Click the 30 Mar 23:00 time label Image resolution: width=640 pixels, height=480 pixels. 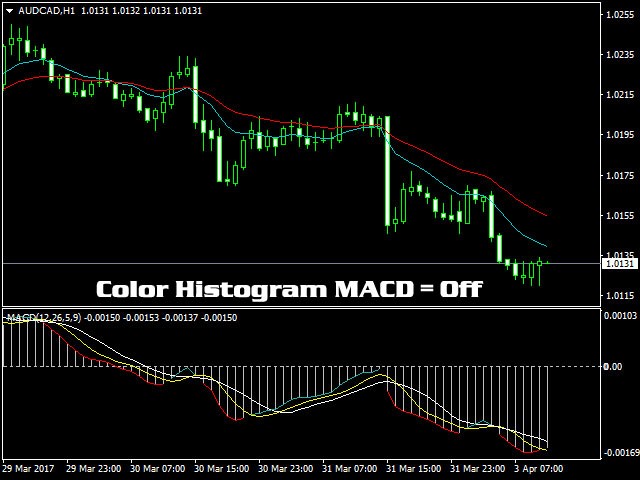click(286, 469)
